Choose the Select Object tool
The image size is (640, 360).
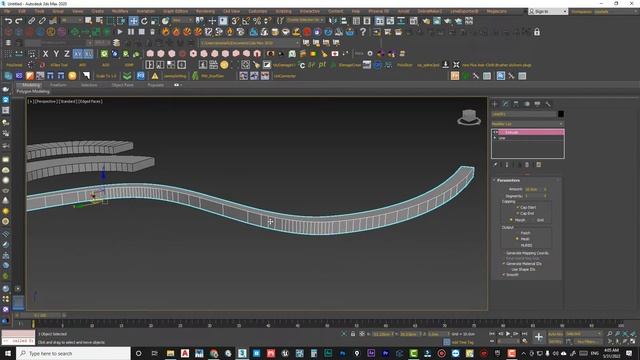point(89,20)
